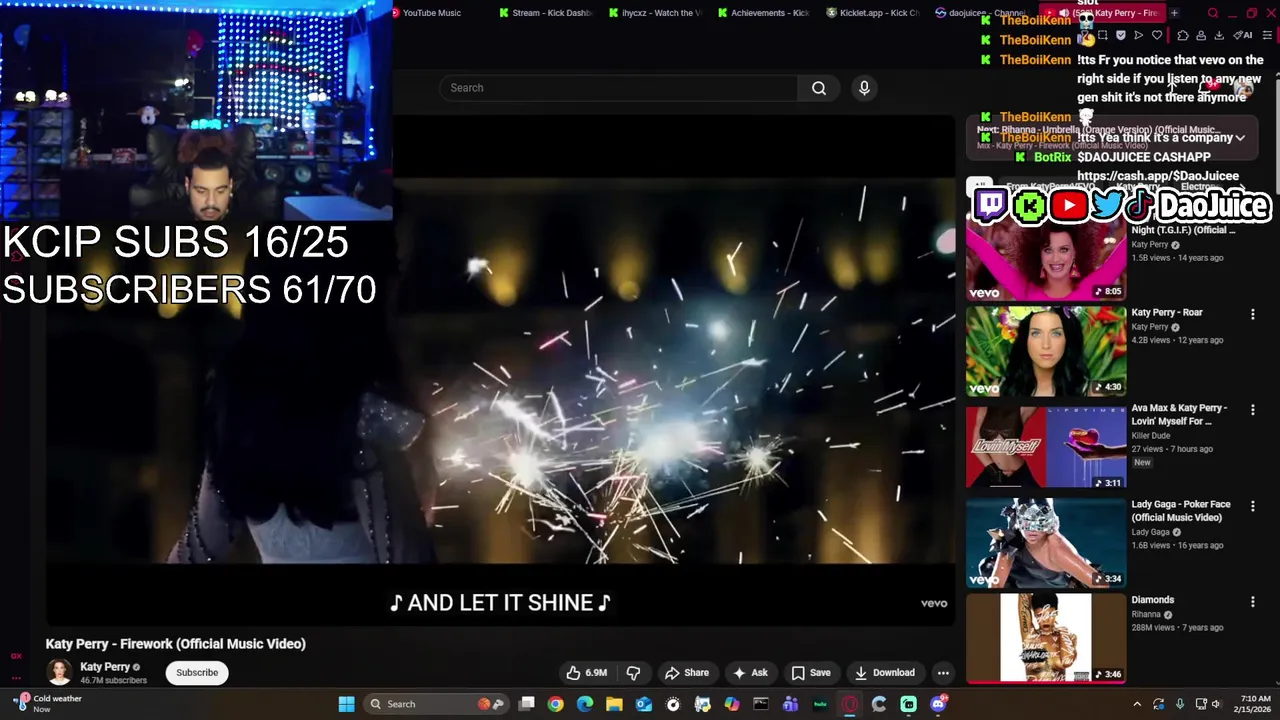Switch to Achievements - Kick tab

(765, 13)
